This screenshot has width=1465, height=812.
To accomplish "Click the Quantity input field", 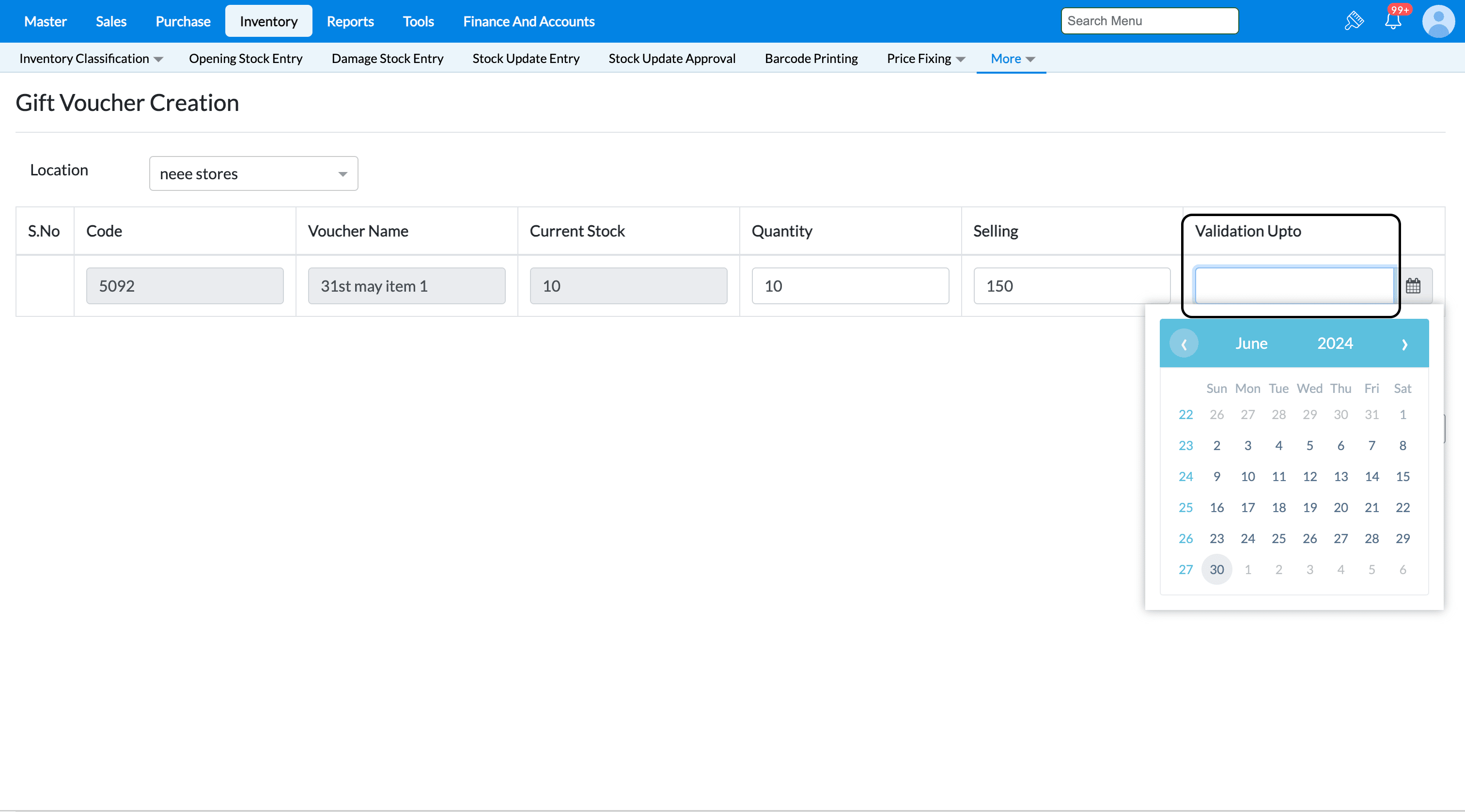I will point(850,286).
